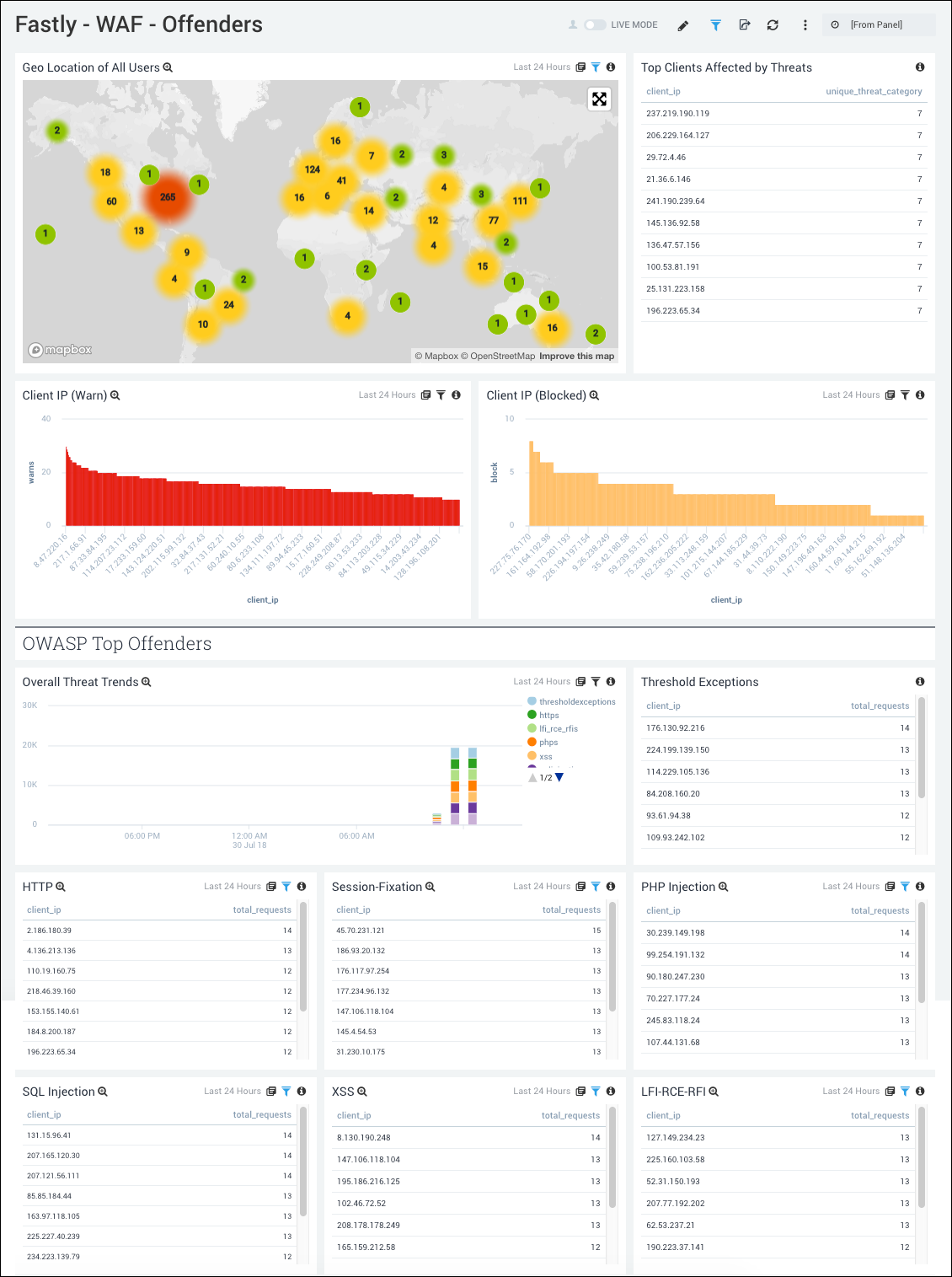This screenshot has width=952, height=1277.
Task: Enable LIVE MODE with the toggle switch
Action: coord(595,25)
